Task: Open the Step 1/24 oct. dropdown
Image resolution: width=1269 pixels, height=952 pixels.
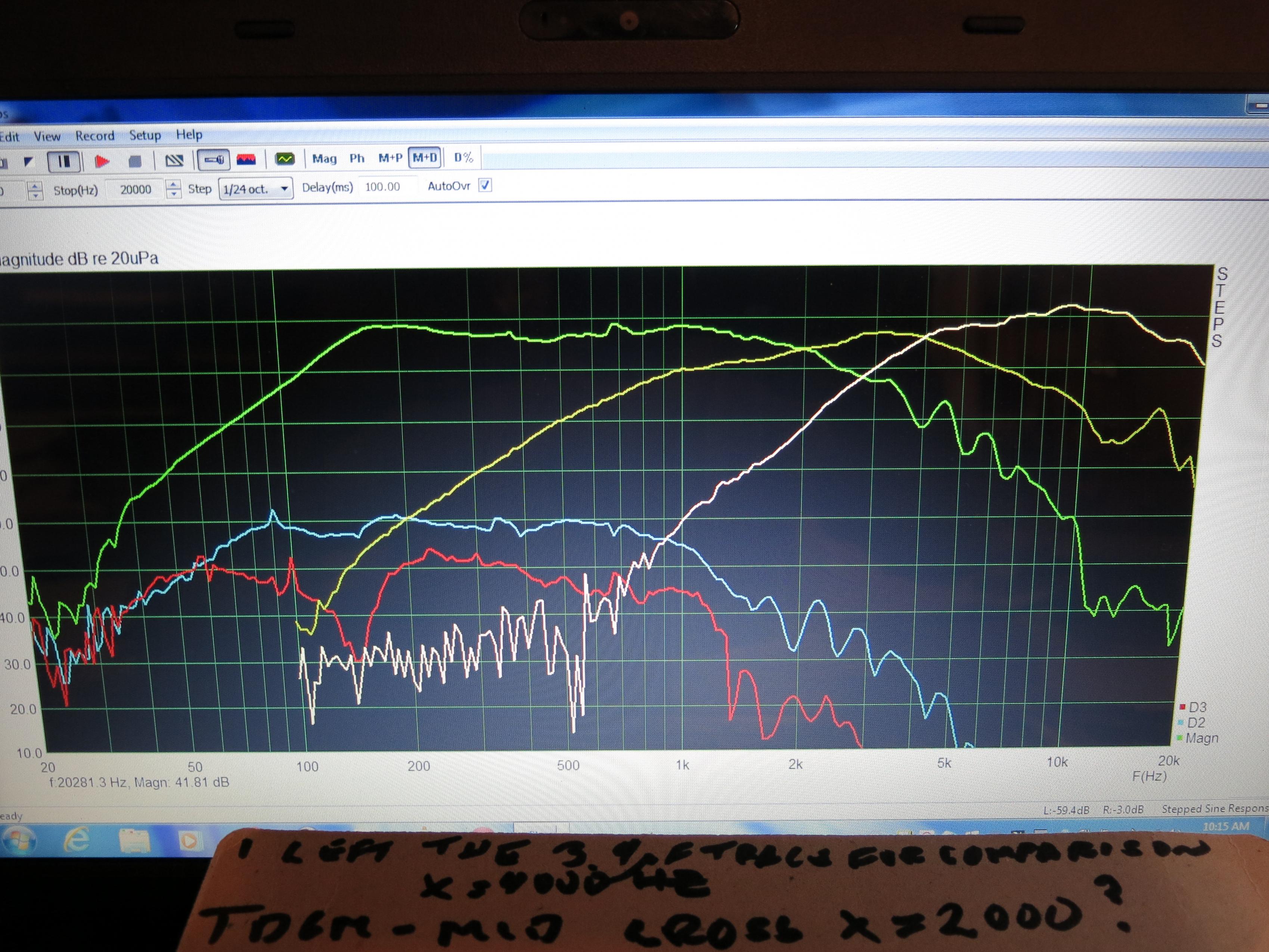Action: [x=256, y=189]
